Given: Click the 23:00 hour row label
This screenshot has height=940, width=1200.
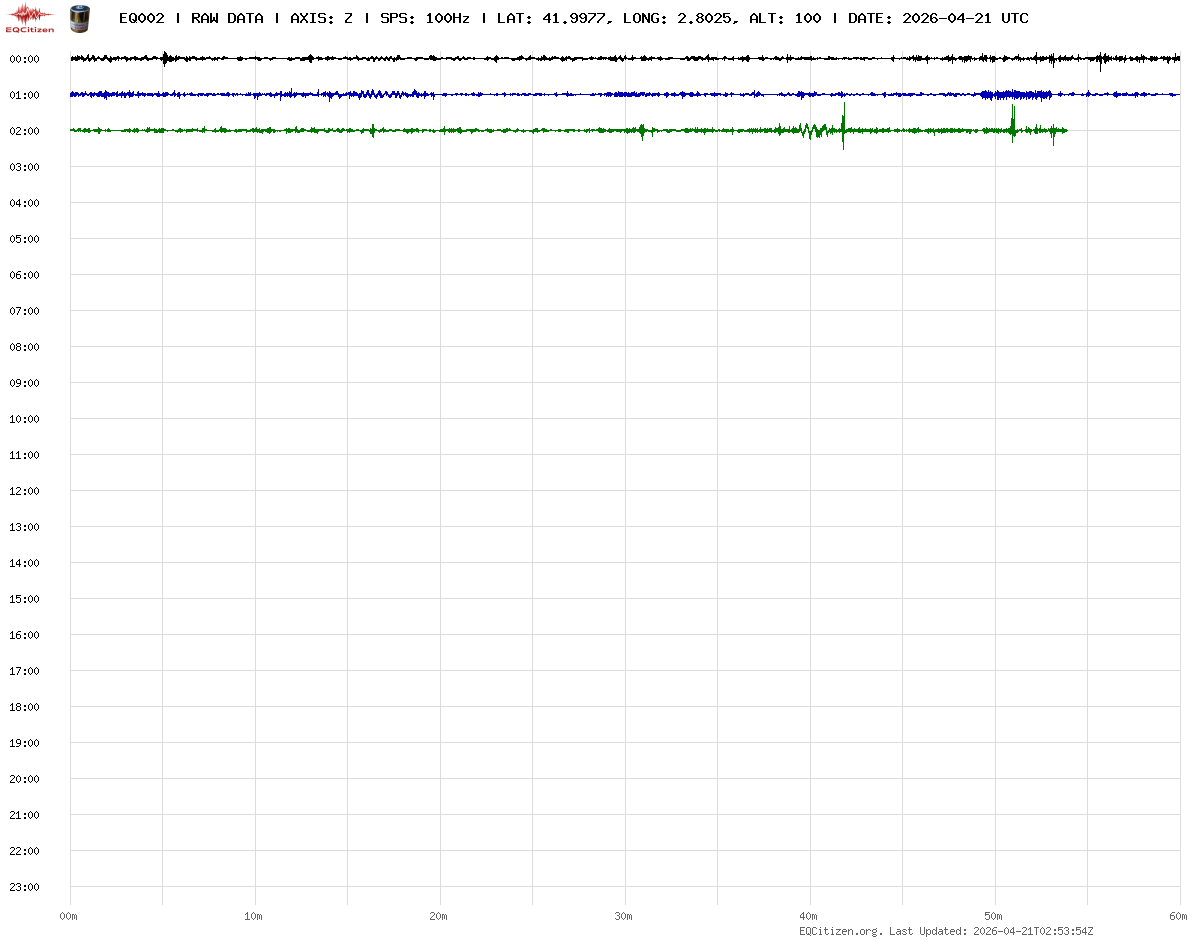Looking at the screenshot, I should pos(24,887).
